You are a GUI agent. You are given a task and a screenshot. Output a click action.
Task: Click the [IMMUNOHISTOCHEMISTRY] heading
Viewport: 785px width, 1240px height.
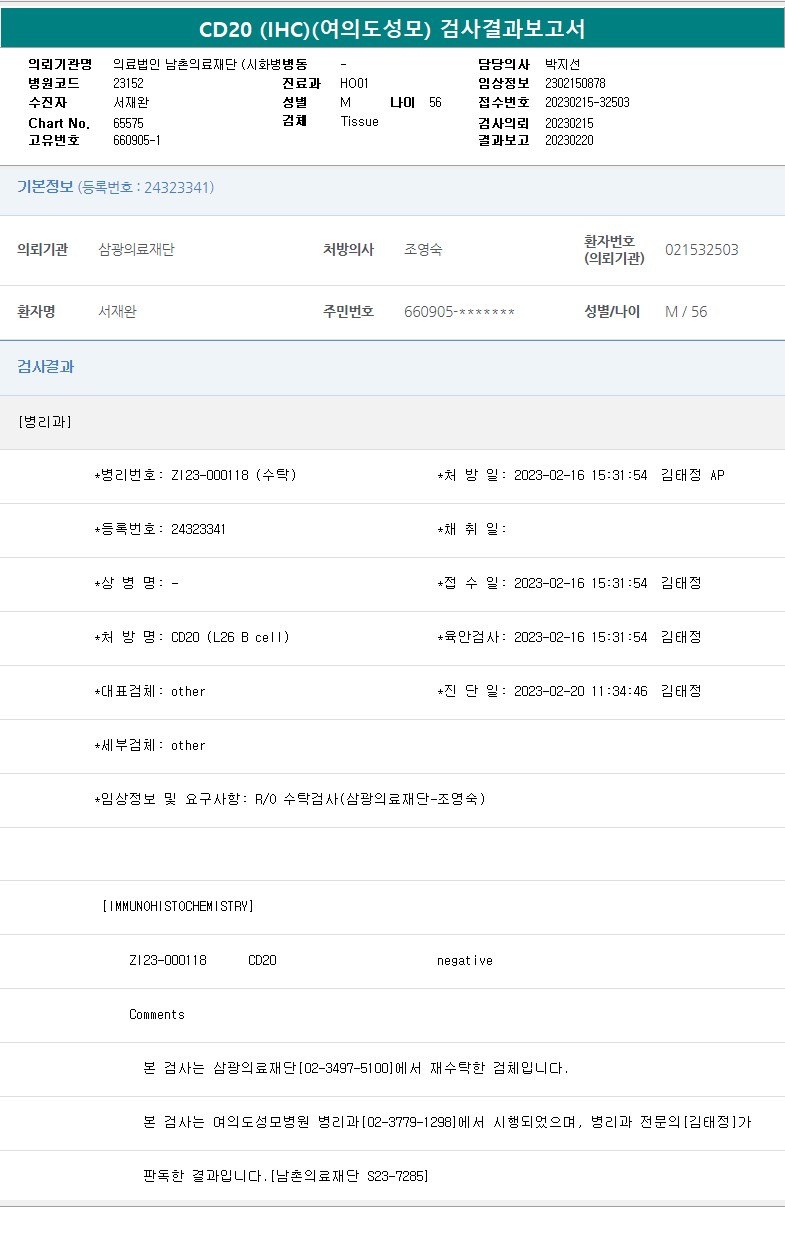pyautogui.click(x=178, y=906)
